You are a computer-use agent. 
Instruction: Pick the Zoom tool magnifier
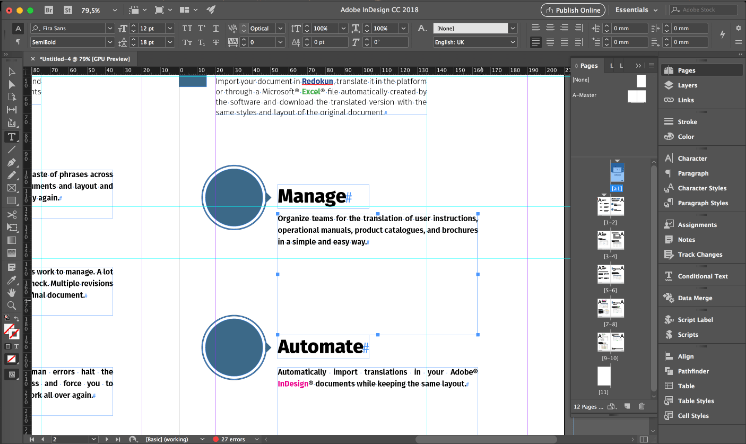point(12,305)
